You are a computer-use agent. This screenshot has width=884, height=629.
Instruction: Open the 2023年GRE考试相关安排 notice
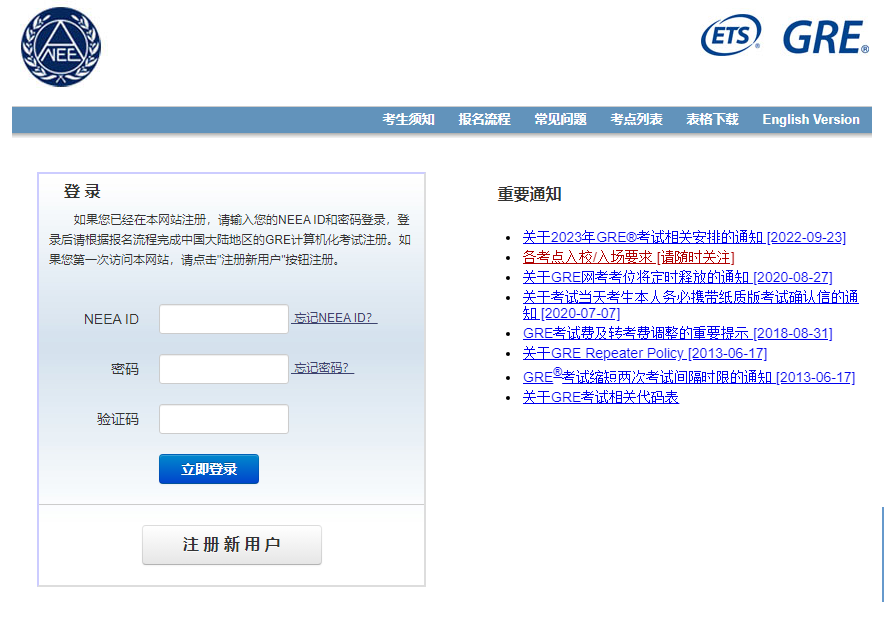pyautogui.click(x=684, y=237)
